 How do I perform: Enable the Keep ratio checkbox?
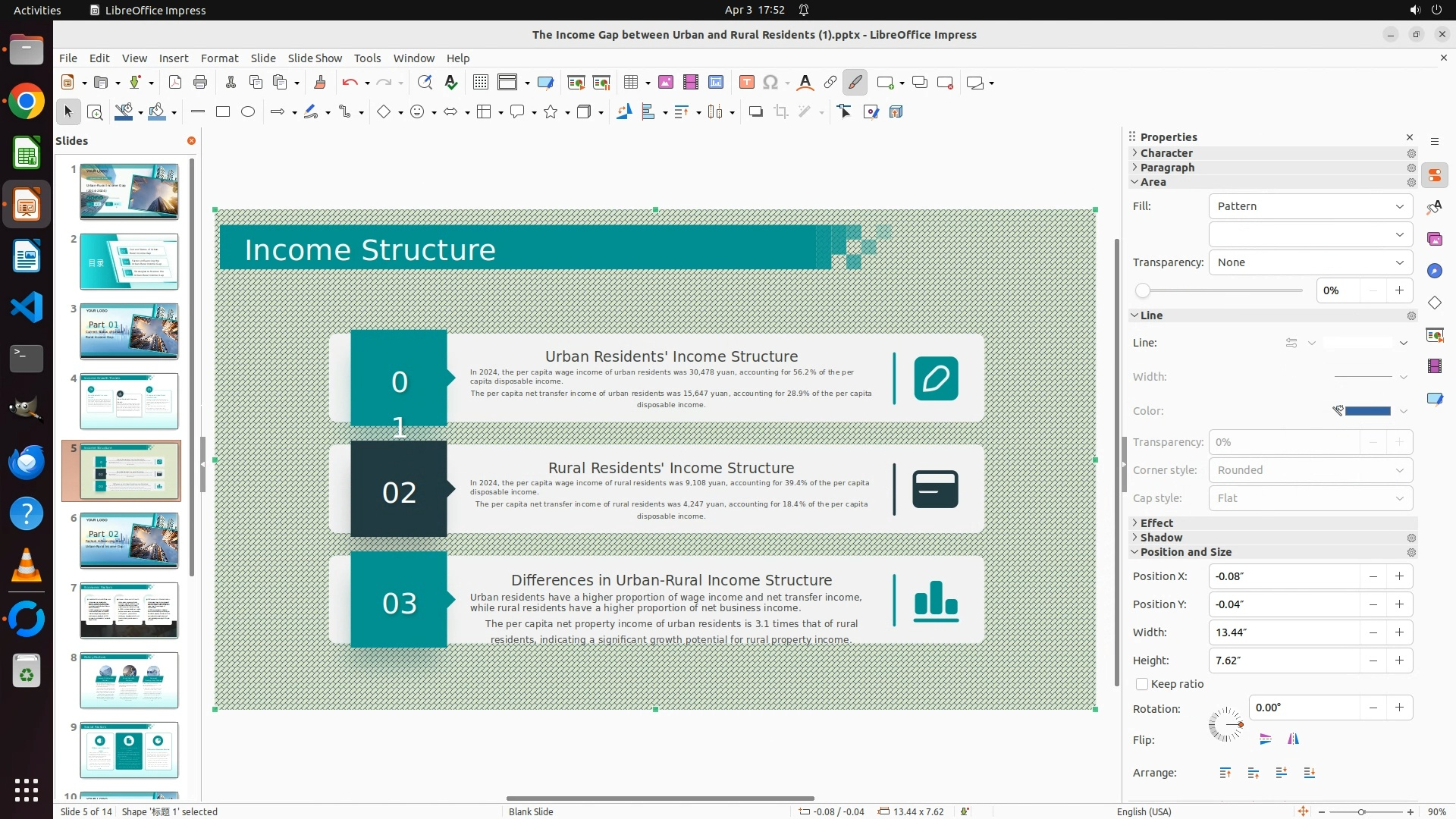tap(1142, 684)
